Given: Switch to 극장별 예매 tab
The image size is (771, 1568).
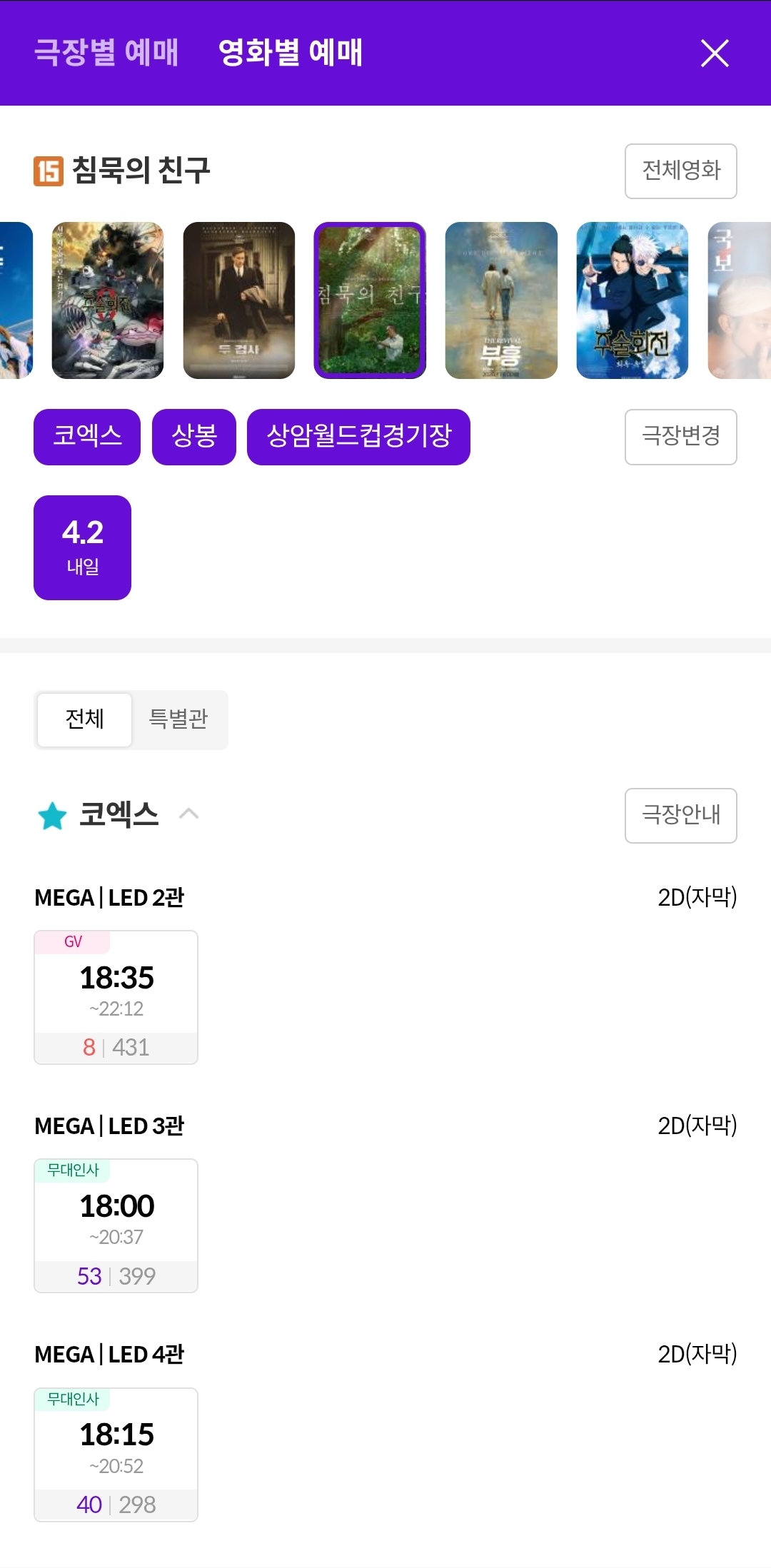Looking at the screenshot, I should 106,53.
